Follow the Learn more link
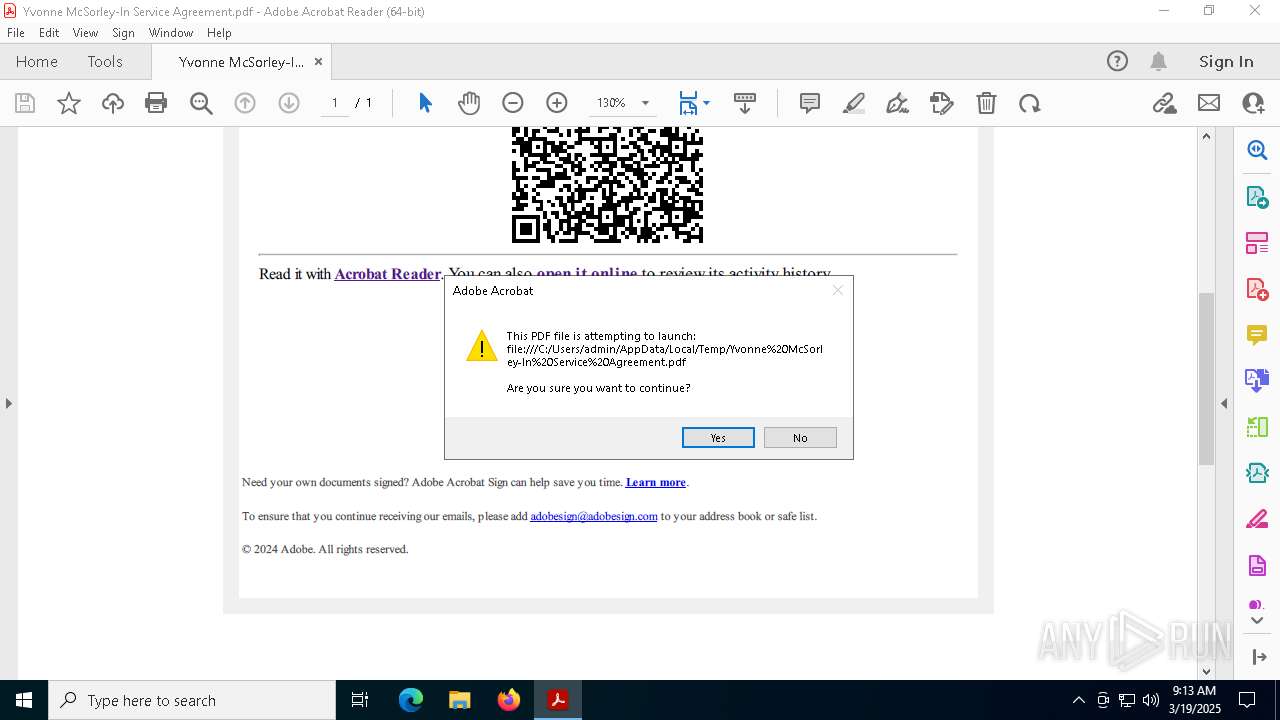This screenshot has height=720, width=1280. [x=655, y=482]
